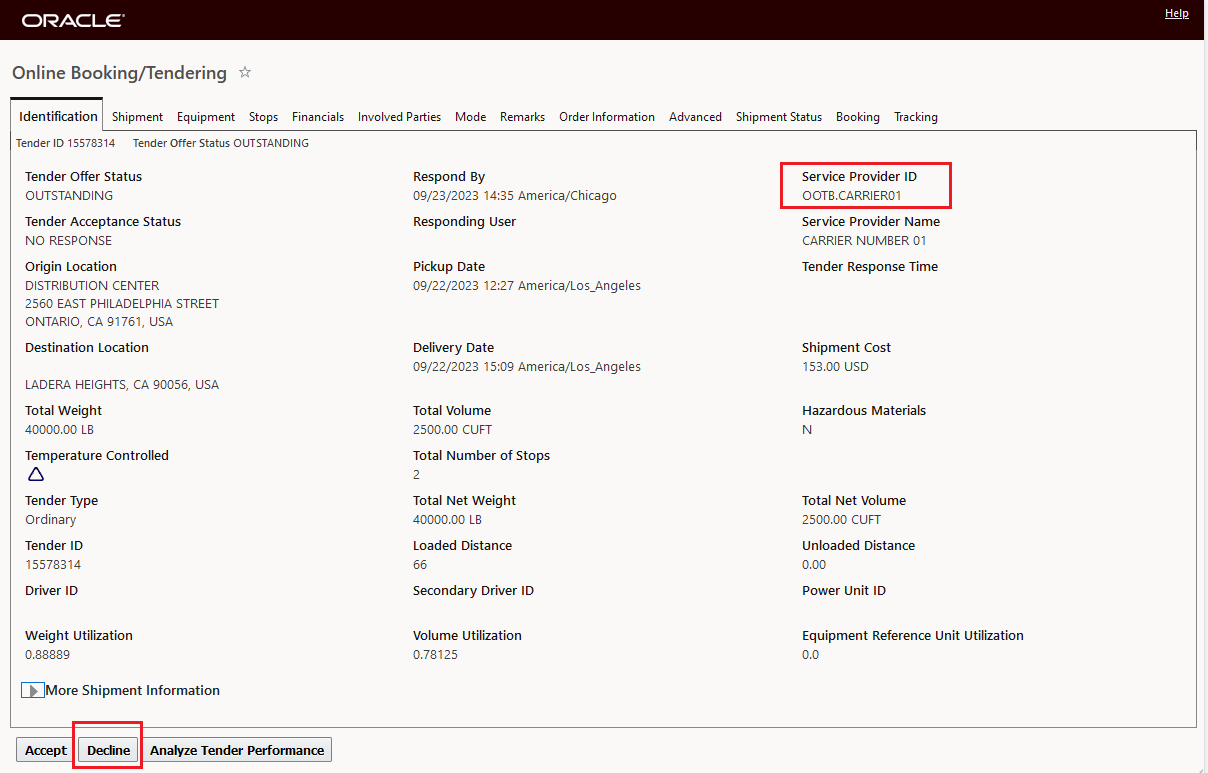Click the NO RESPONSE acceptance status
The image size is (1208, 773).
(x=68, y=241)
